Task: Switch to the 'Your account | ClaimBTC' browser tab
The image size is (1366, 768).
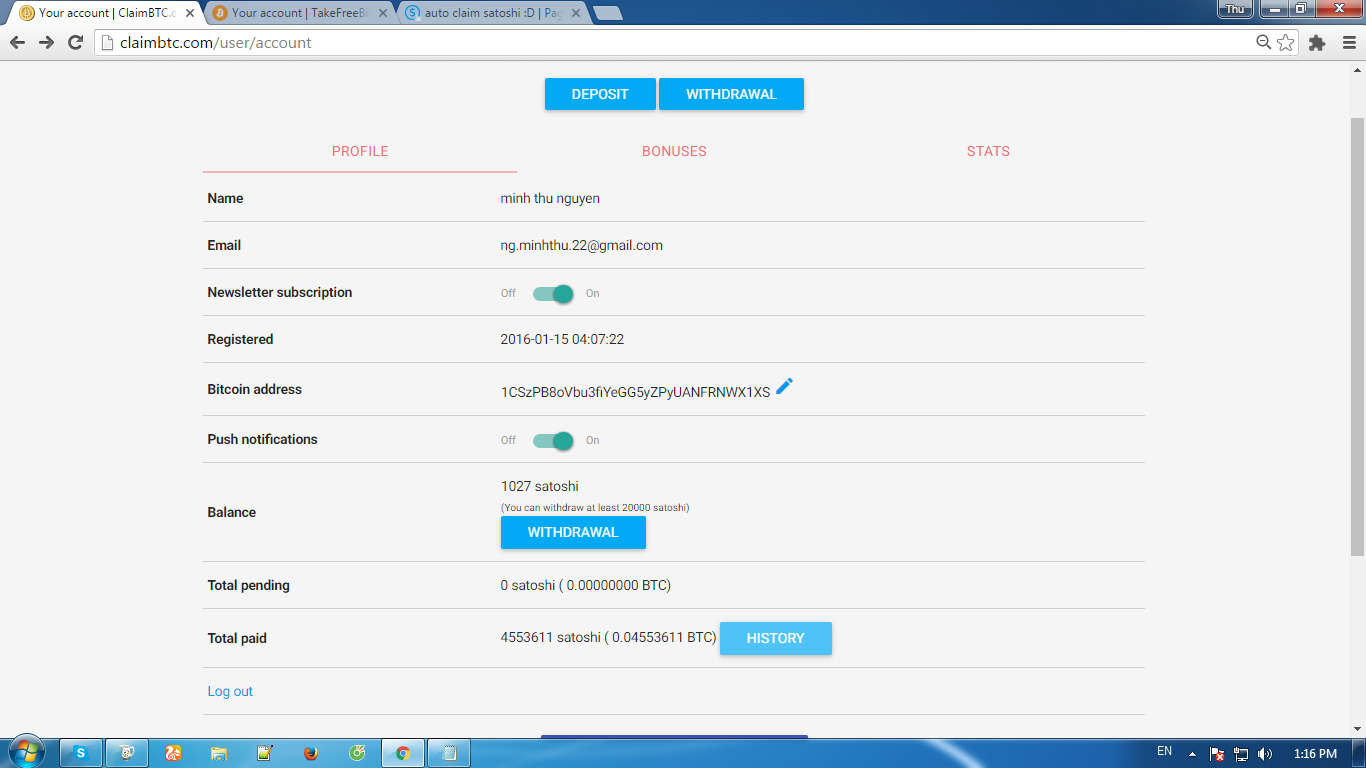Action: pyautogui.click(x=105, y=13)
